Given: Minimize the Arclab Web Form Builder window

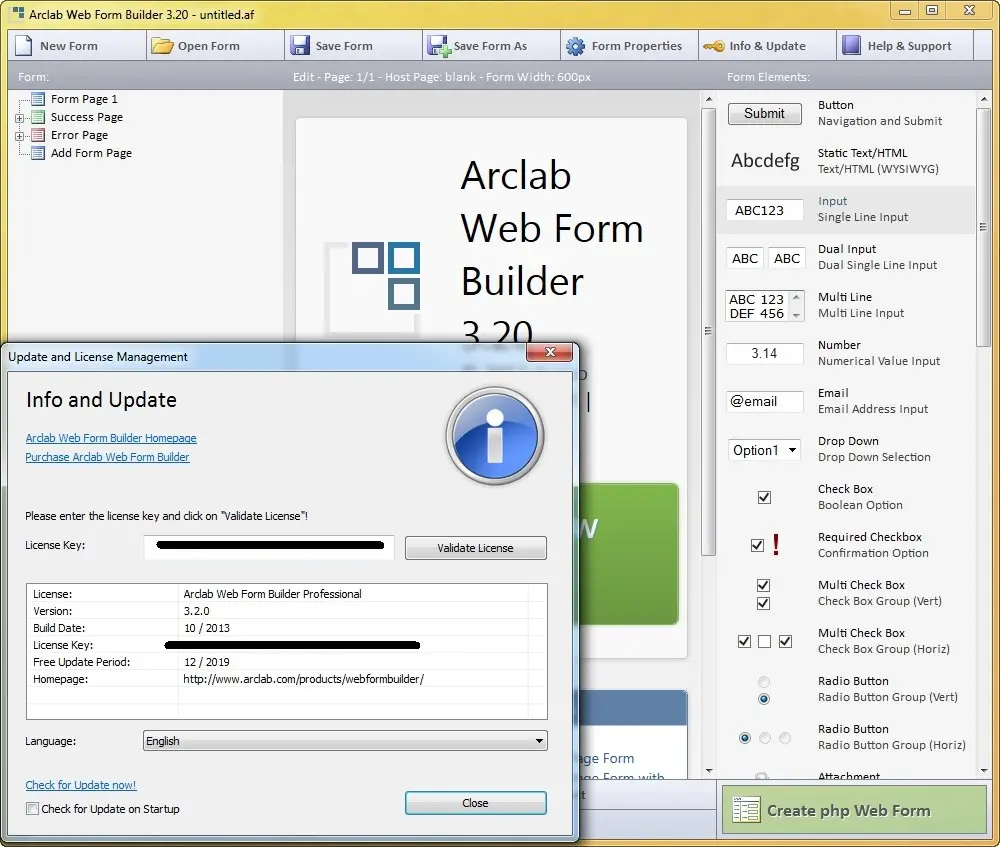Looking at the screenshot, I should point(905,11).
